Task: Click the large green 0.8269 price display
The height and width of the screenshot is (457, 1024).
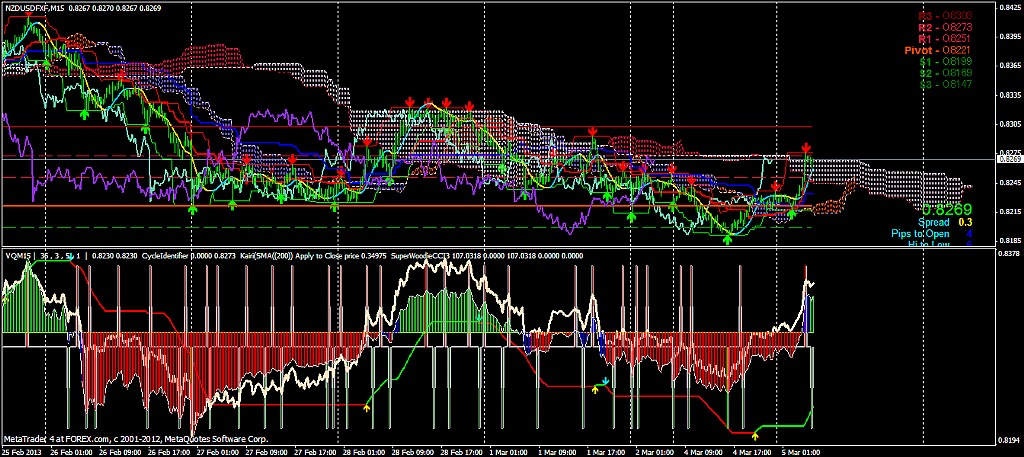Action: pos(947,210)
